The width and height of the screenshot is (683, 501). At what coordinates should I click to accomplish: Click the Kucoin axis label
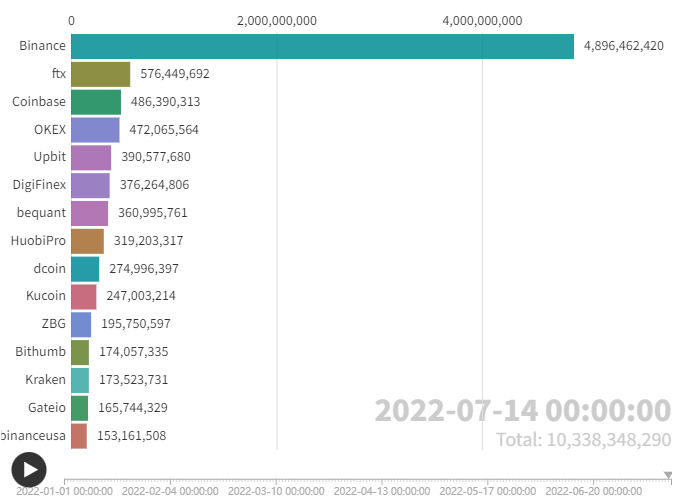[46, 296]
